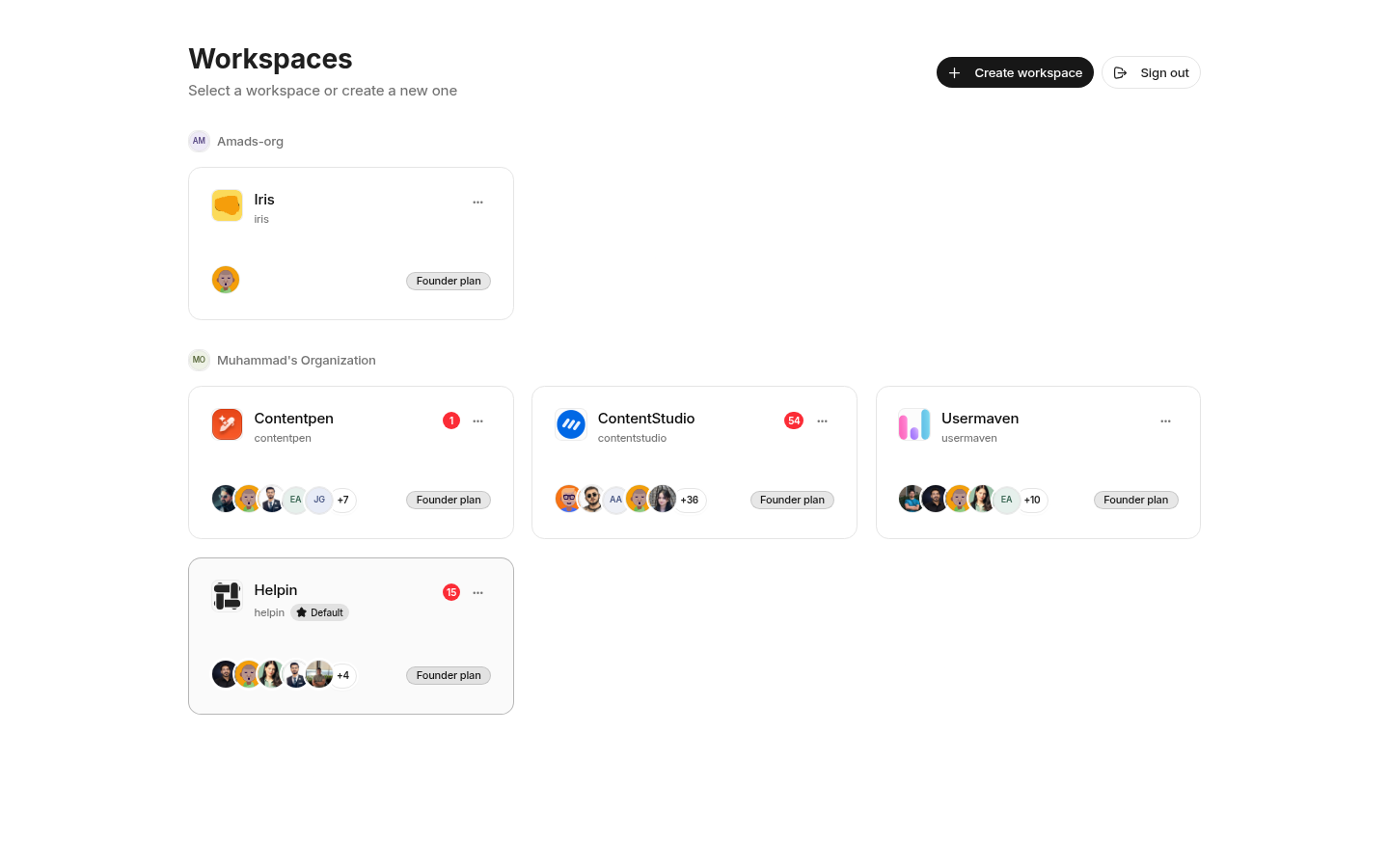
Task: Click the AM avatar for Amads-org
Action: tap(199, 141)
